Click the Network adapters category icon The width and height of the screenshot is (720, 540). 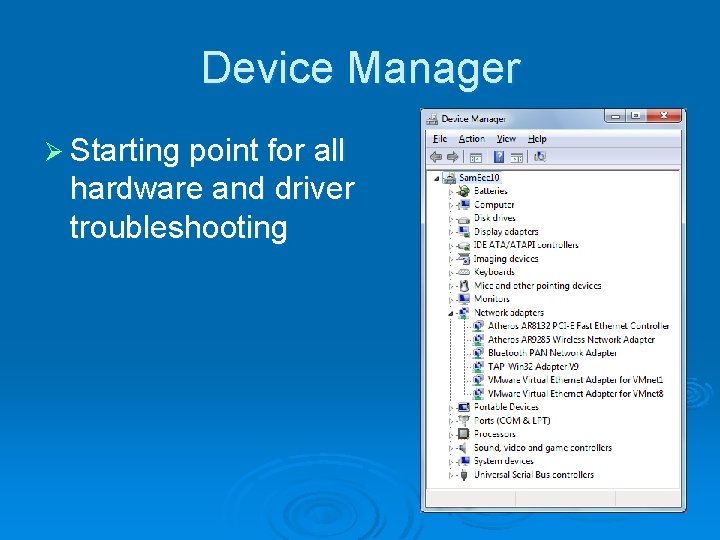pos(464,313)
